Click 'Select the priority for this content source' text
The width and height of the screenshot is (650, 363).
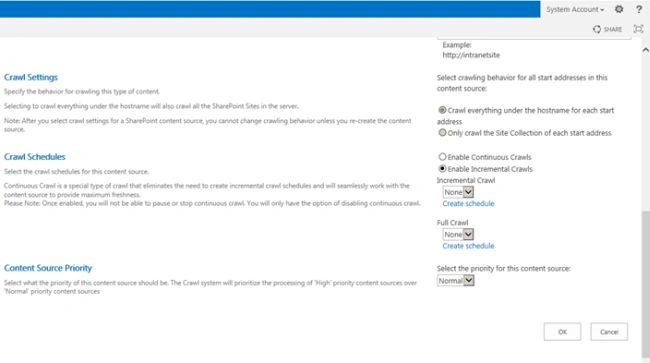click(x=504, y=269)
